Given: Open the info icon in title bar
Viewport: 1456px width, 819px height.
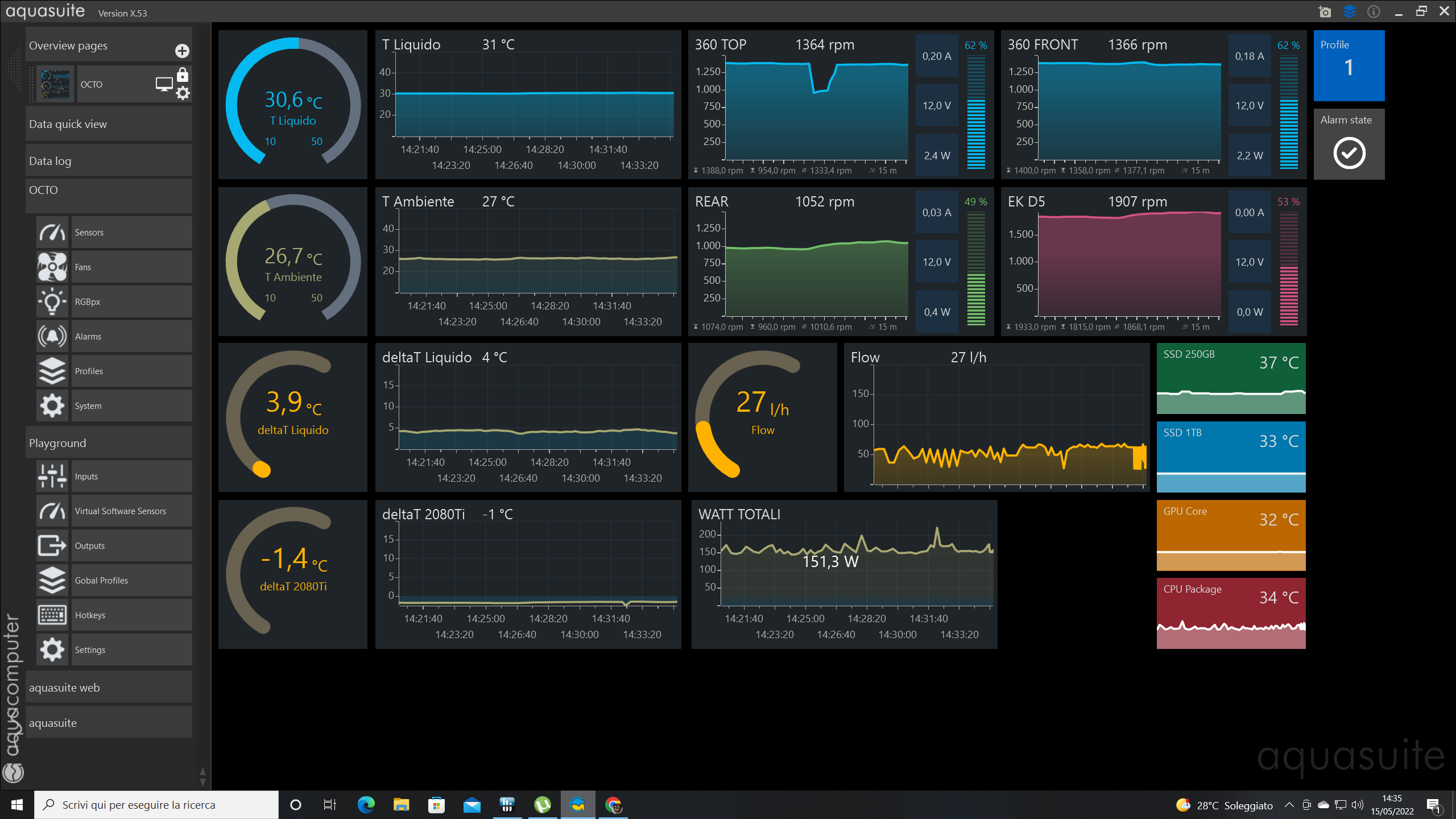Looking at the screenshot, I should click(1374, 11).
